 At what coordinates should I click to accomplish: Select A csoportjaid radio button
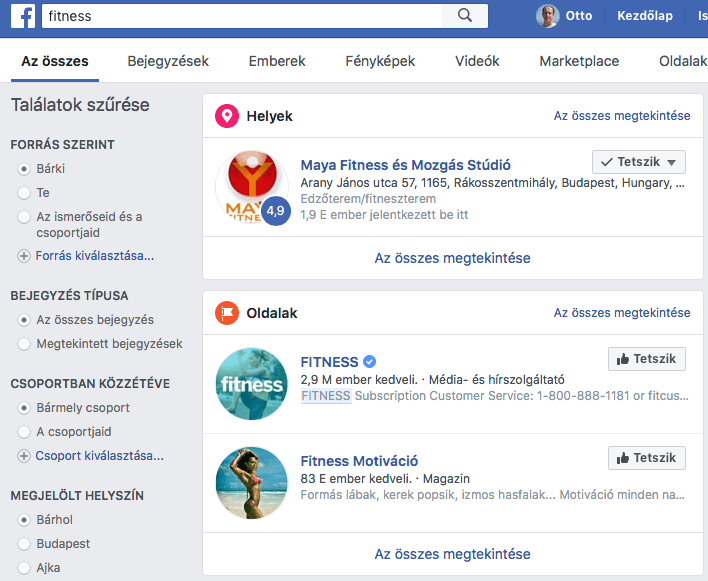23,432
